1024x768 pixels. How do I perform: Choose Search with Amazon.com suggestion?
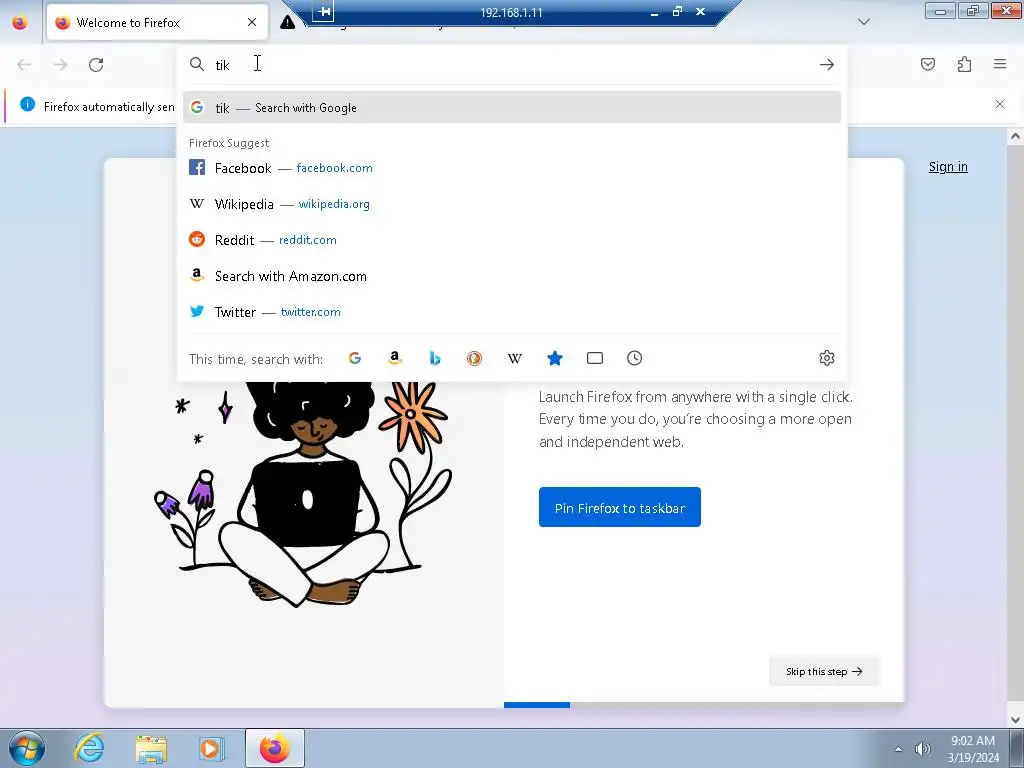click(512, 276)
